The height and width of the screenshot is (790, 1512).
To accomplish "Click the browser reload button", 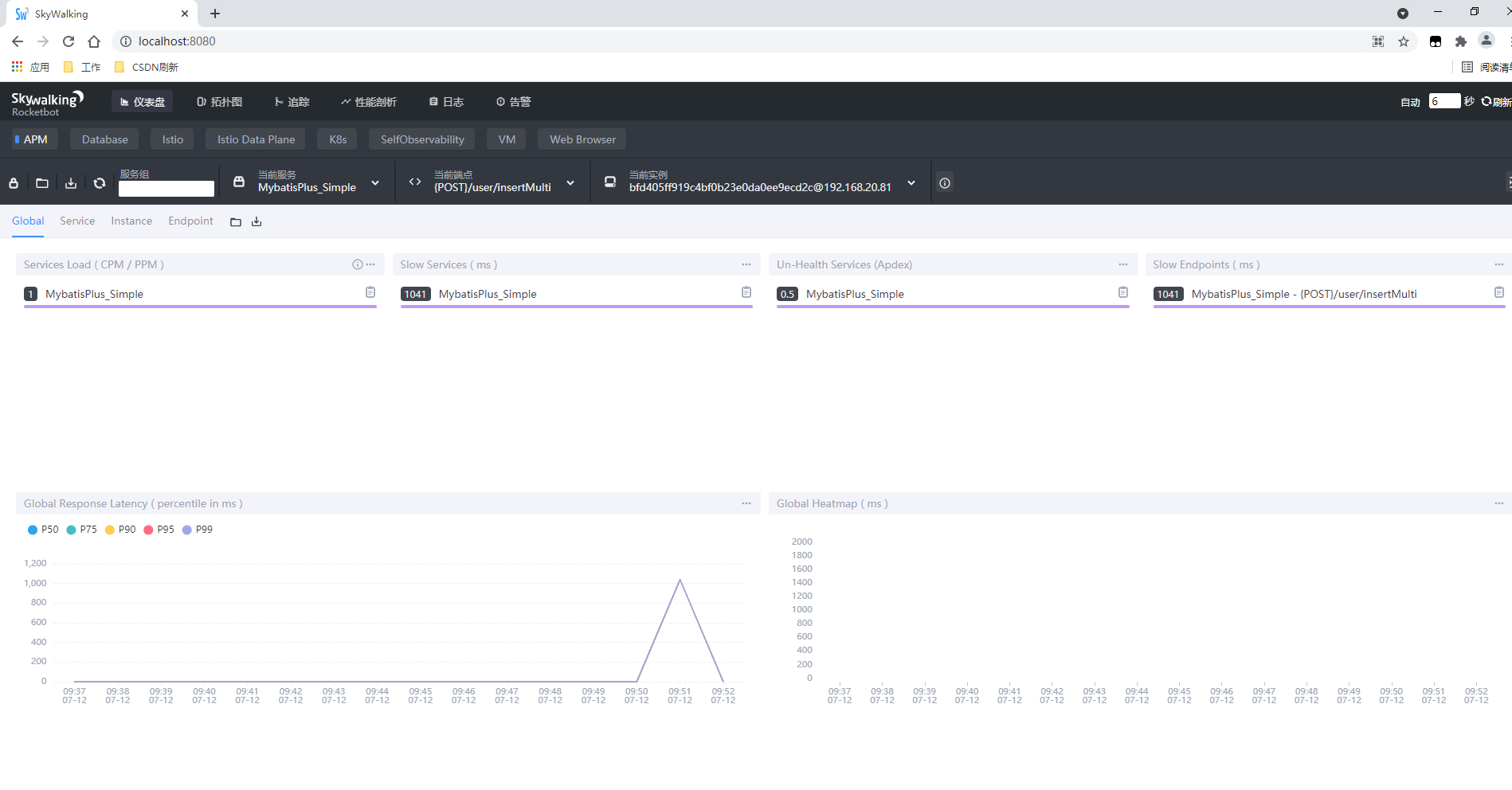I will click(69, 41).
